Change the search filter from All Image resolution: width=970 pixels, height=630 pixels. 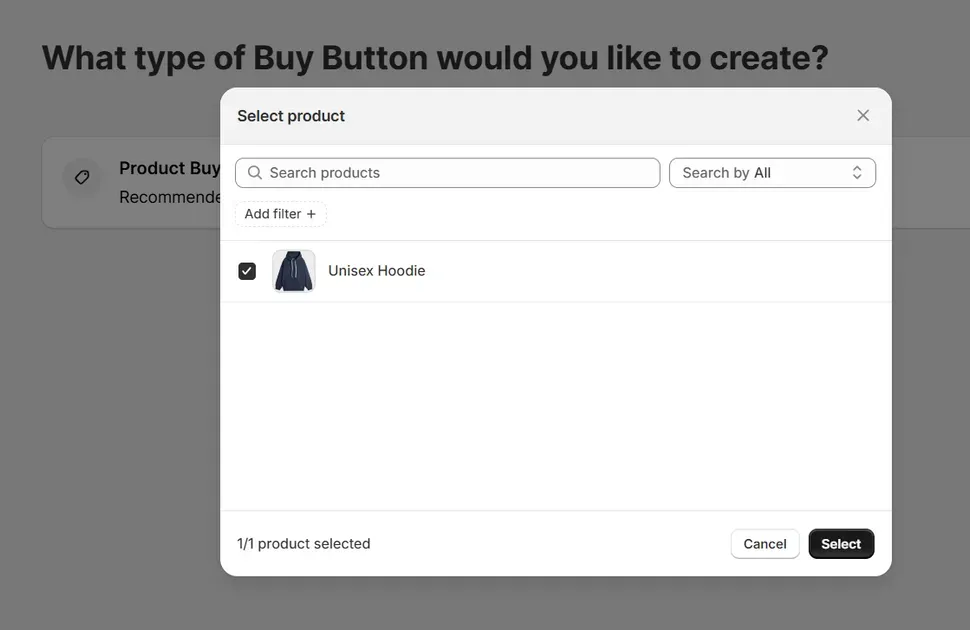pyautogui.click(x=772, y=172)
